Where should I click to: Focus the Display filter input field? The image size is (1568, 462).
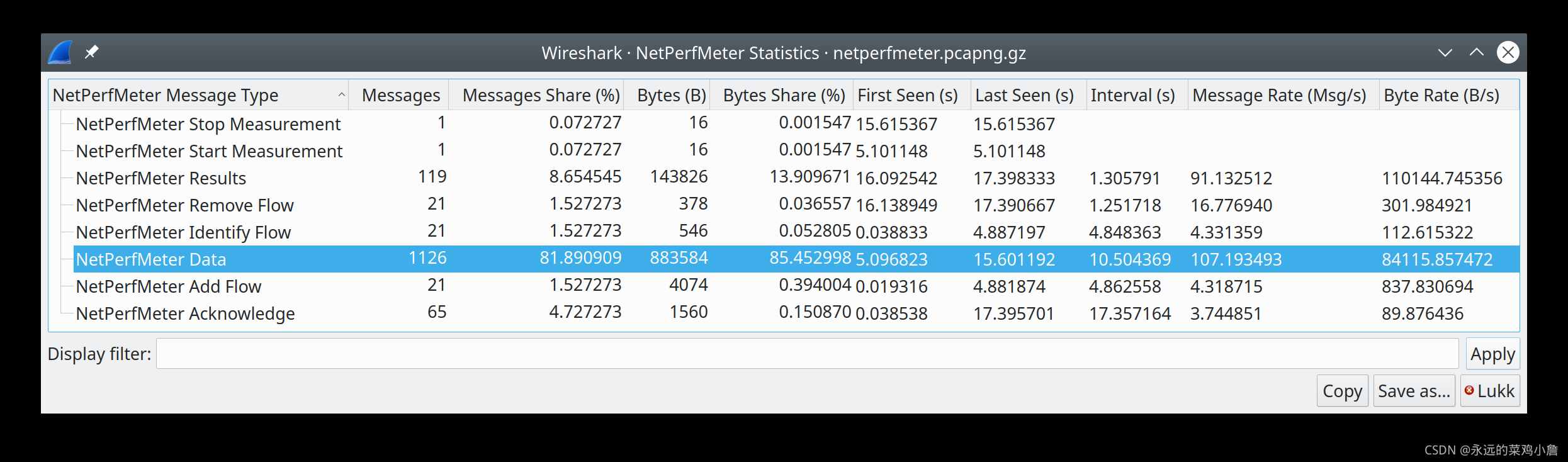click(807, 354)
